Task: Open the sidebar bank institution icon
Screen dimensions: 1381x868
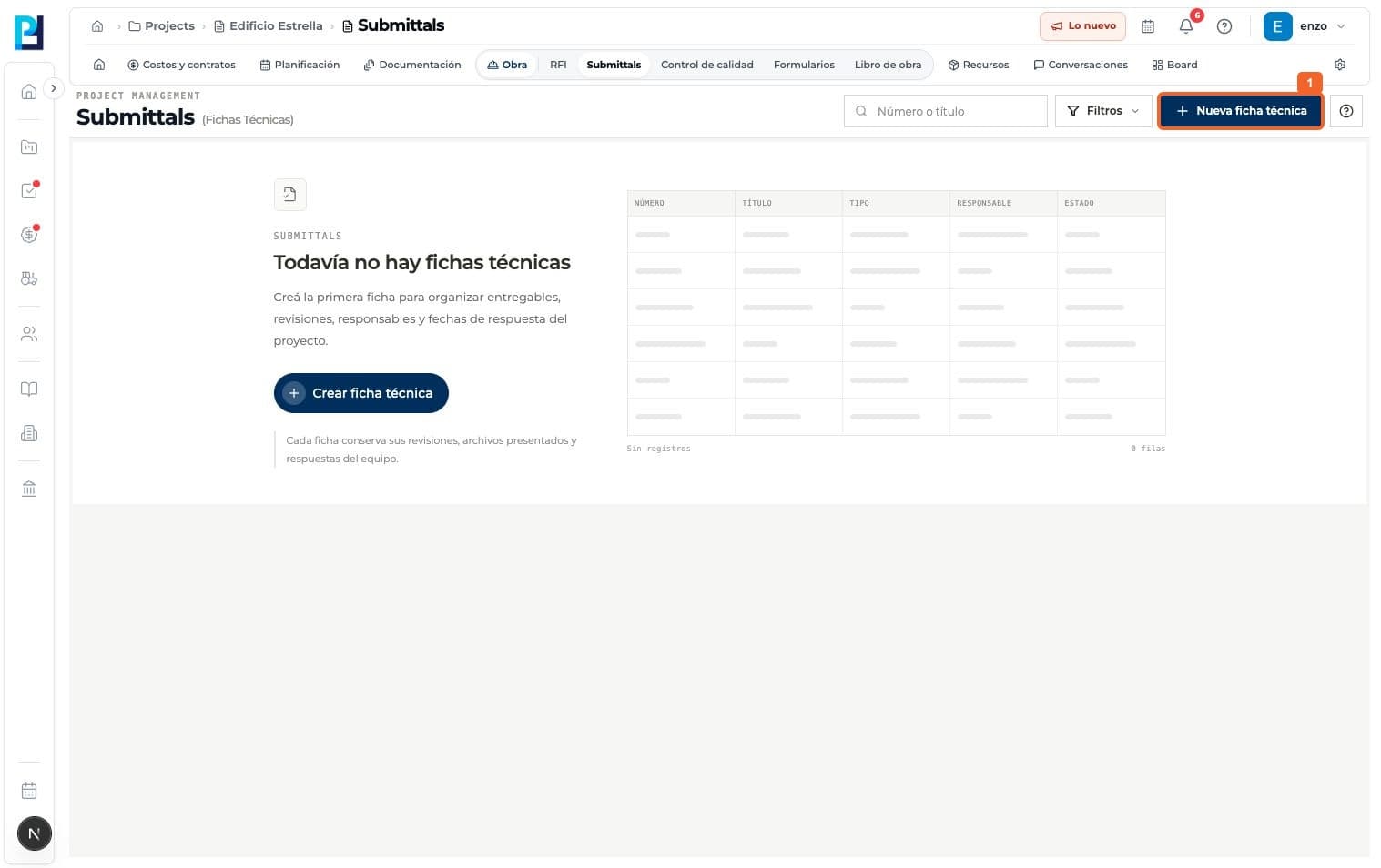Action: click(29, 489)
